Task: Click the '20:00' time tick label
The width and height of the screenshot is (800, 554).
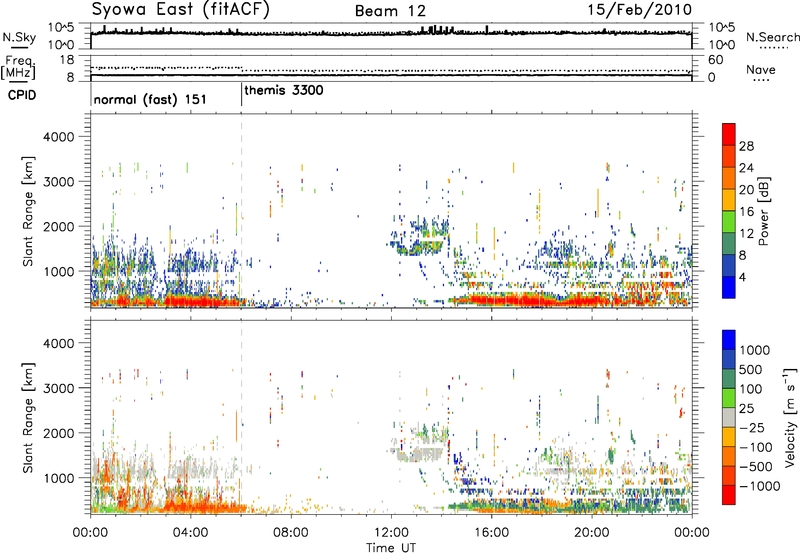Action: [591, 533]
